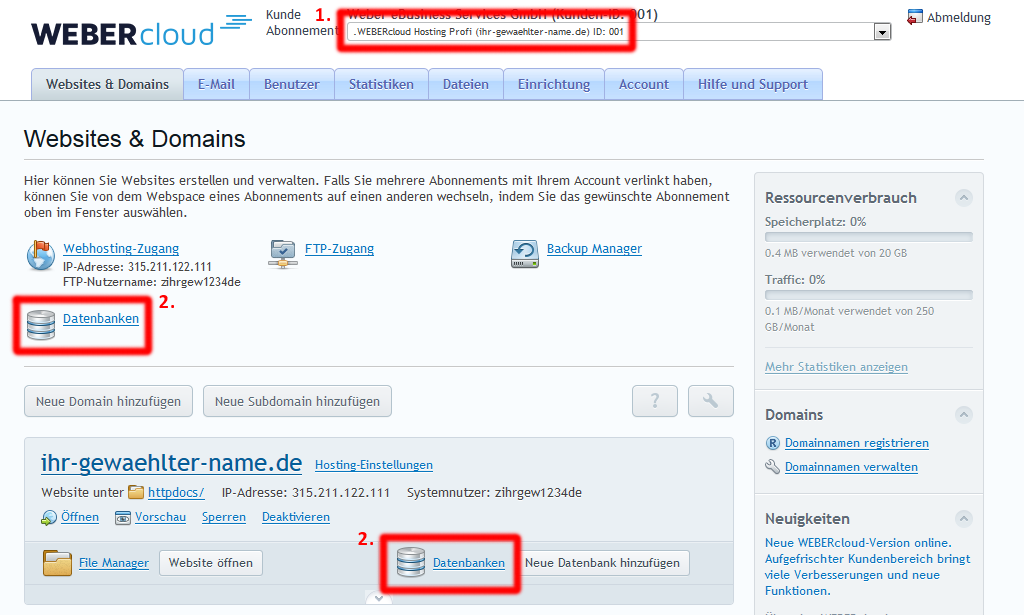Select the Websites & Domains tab
The image size is (1024, 615).
tap(107, 84)
